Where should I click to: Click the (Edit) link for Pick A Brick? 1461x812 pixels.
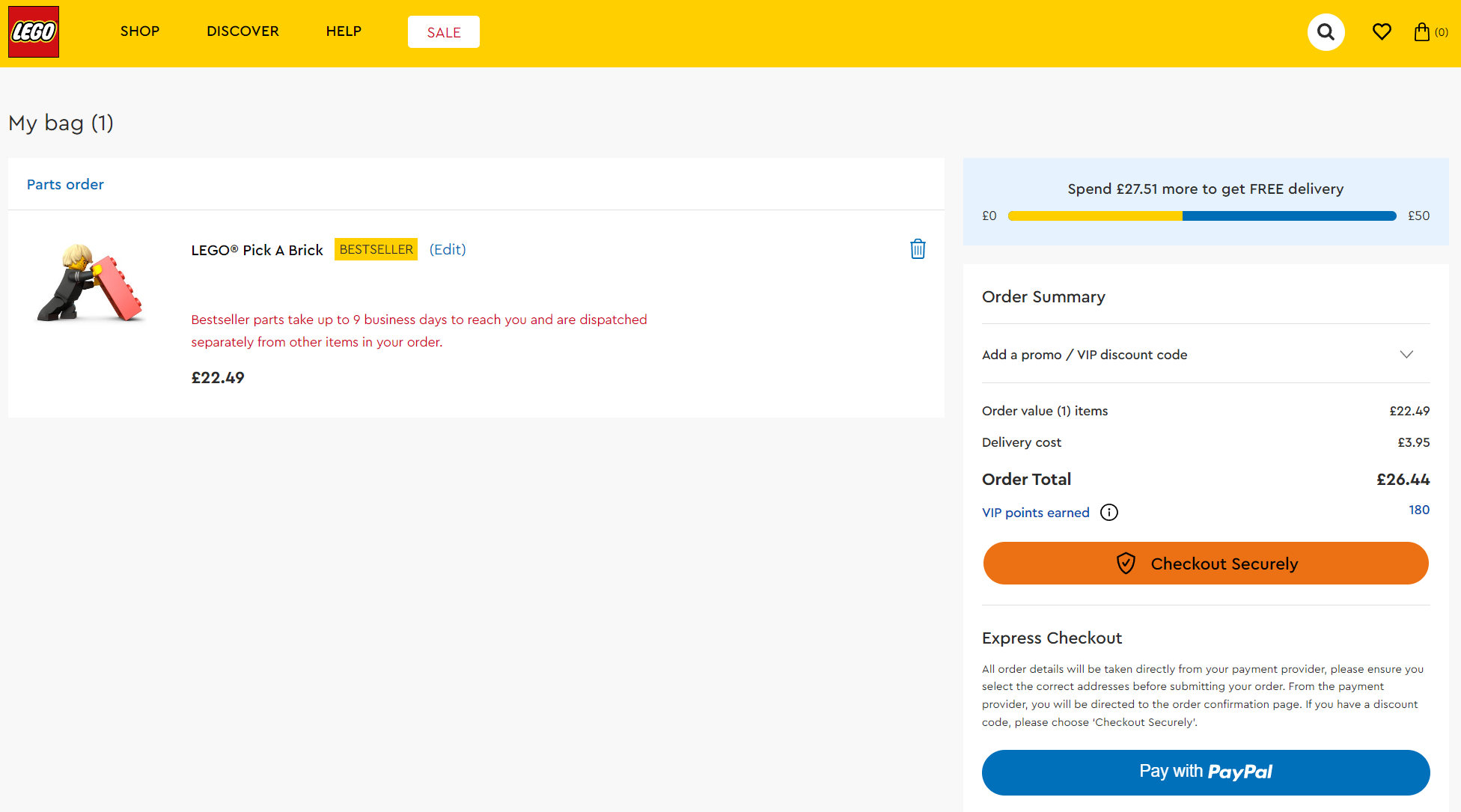(x=448, y=250)
